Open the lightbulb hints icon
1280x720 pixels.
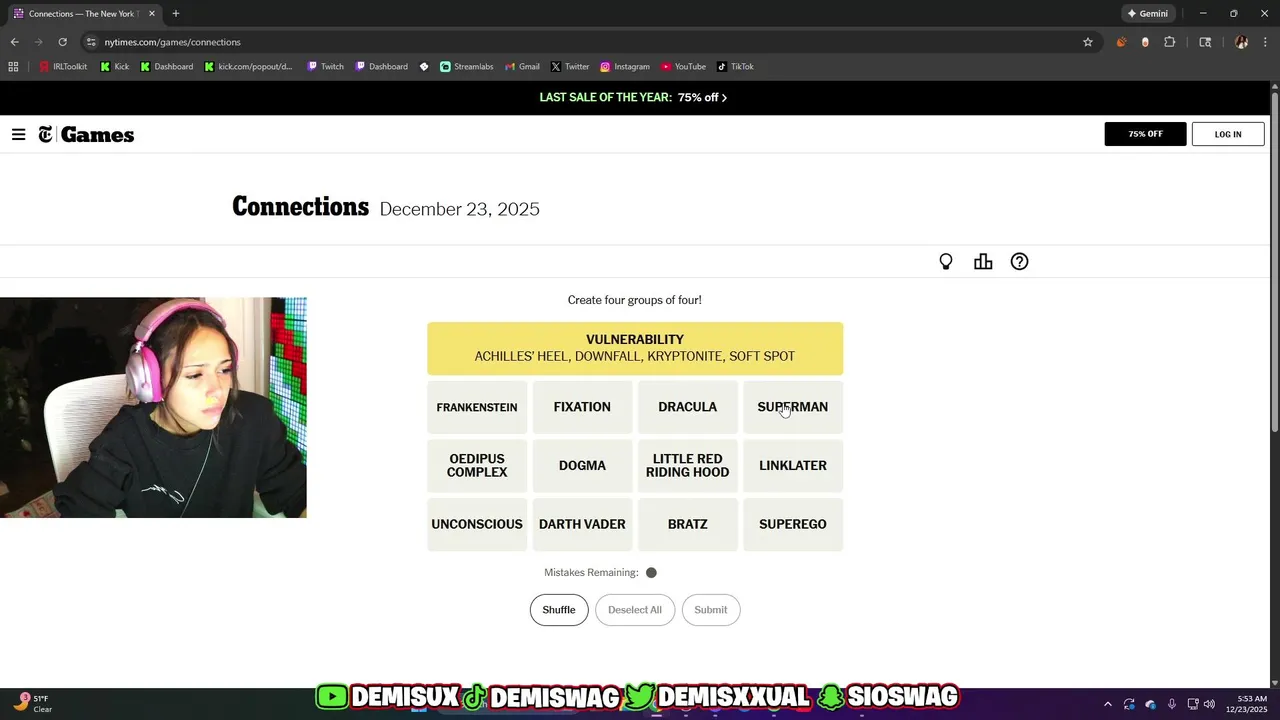(x=946, y=262)
